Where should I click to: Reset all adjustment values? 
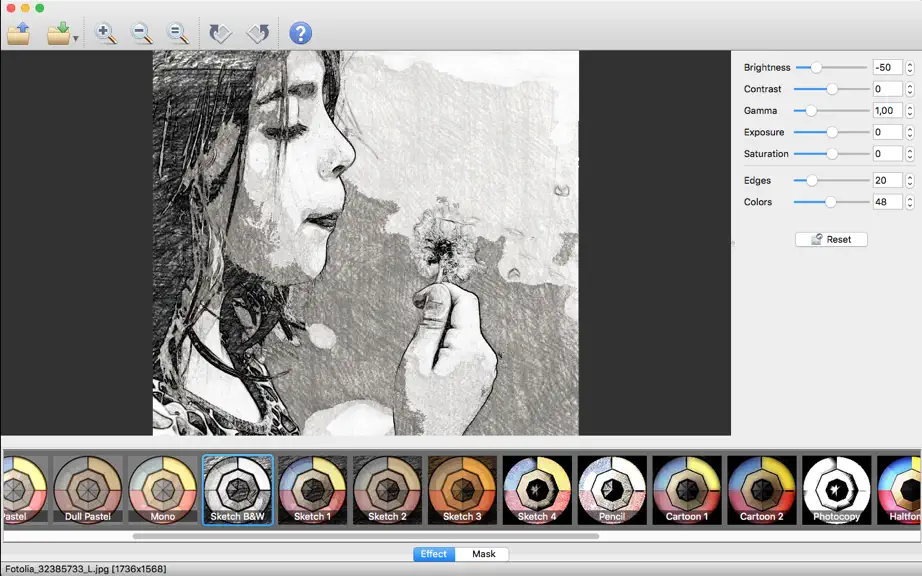pyautogui.click(x=831, y=239)
